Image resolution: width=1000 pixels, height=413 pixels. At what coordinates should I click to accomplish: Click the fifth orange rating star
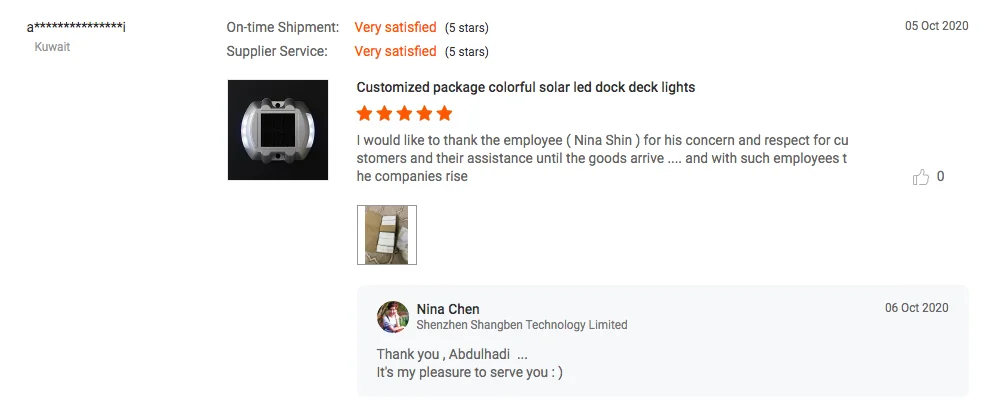coord(444,113)
